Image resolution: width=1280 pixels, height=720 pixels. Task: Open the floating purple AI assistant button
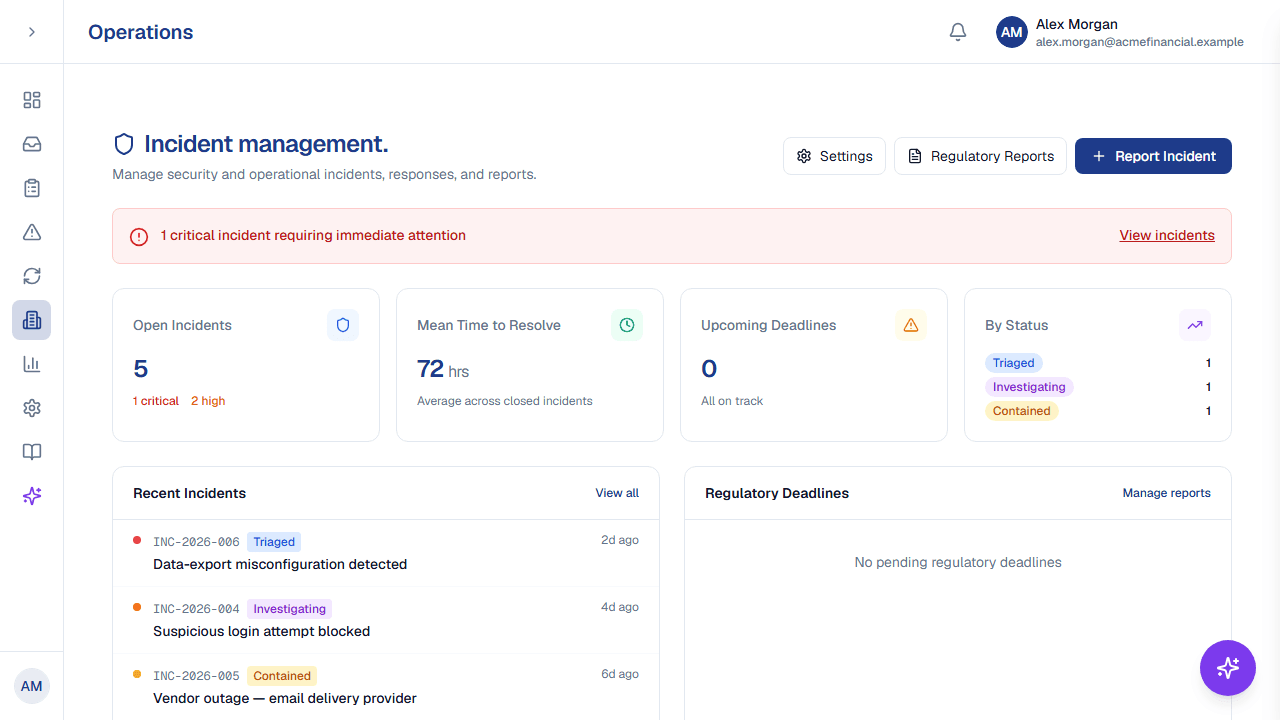click(x=1228, y=668)
